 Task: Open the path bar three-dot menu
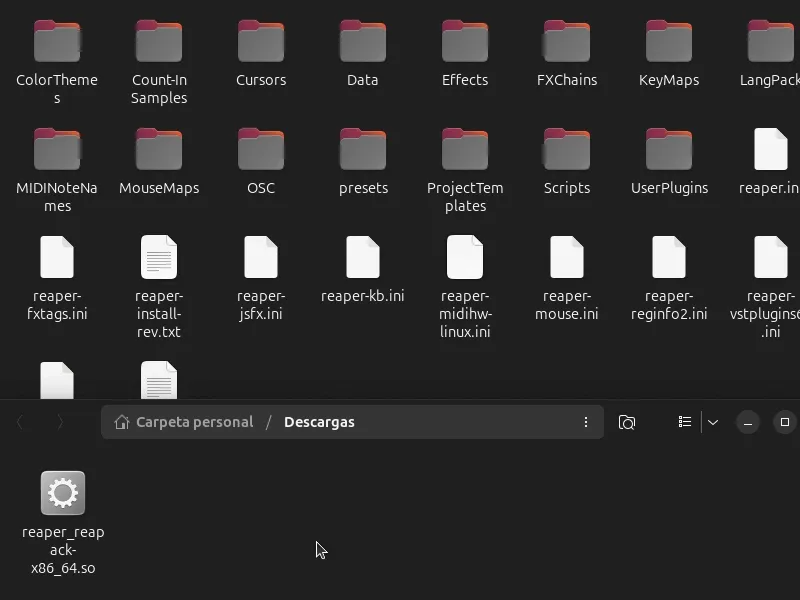[586, 422]
